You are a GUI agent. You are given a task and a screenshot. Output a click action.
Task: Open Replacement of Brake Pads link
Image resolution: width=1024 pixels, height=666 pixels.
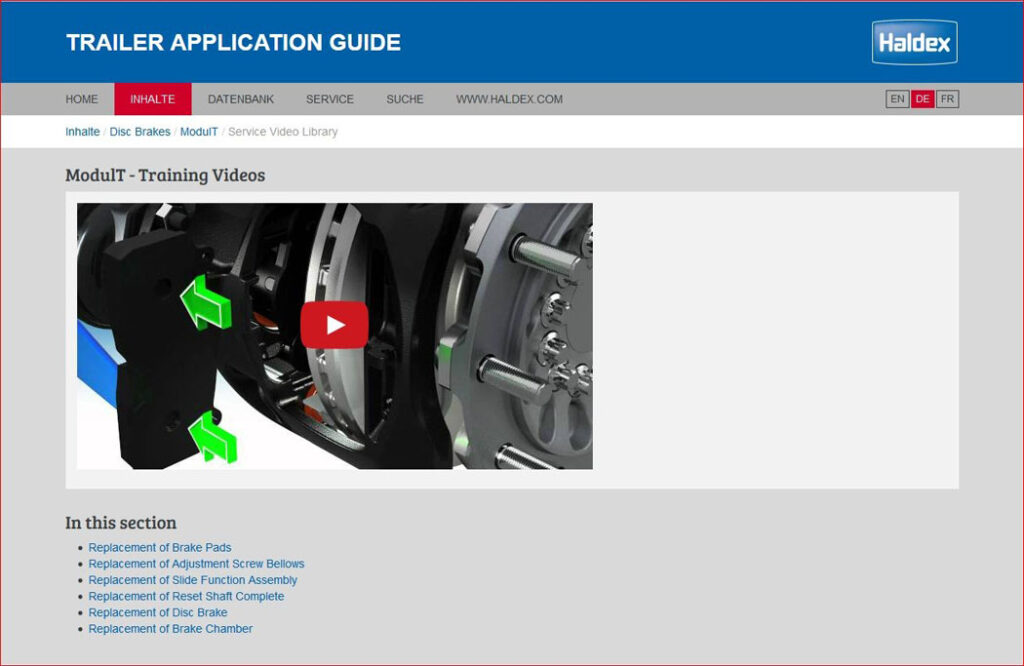coord(160,548)
